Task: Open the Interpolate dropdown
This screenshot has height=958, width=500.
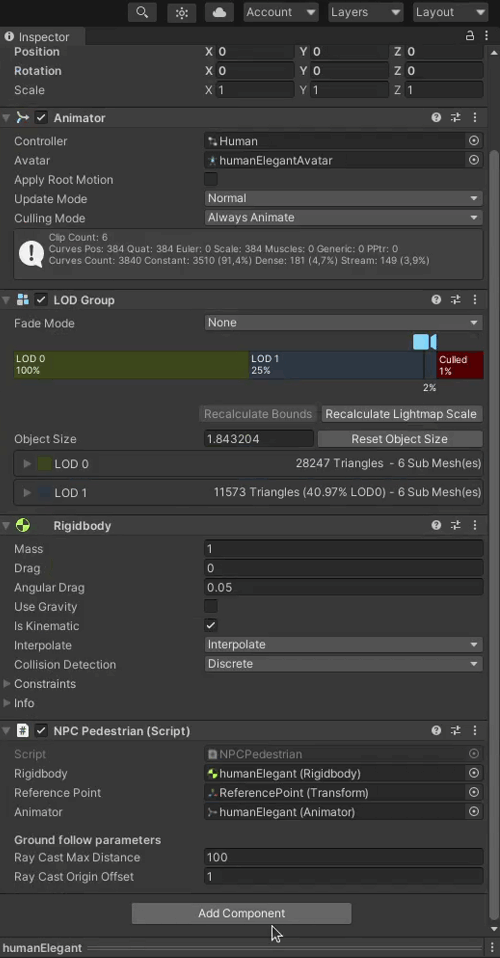Action: click(x=344, y=645)
